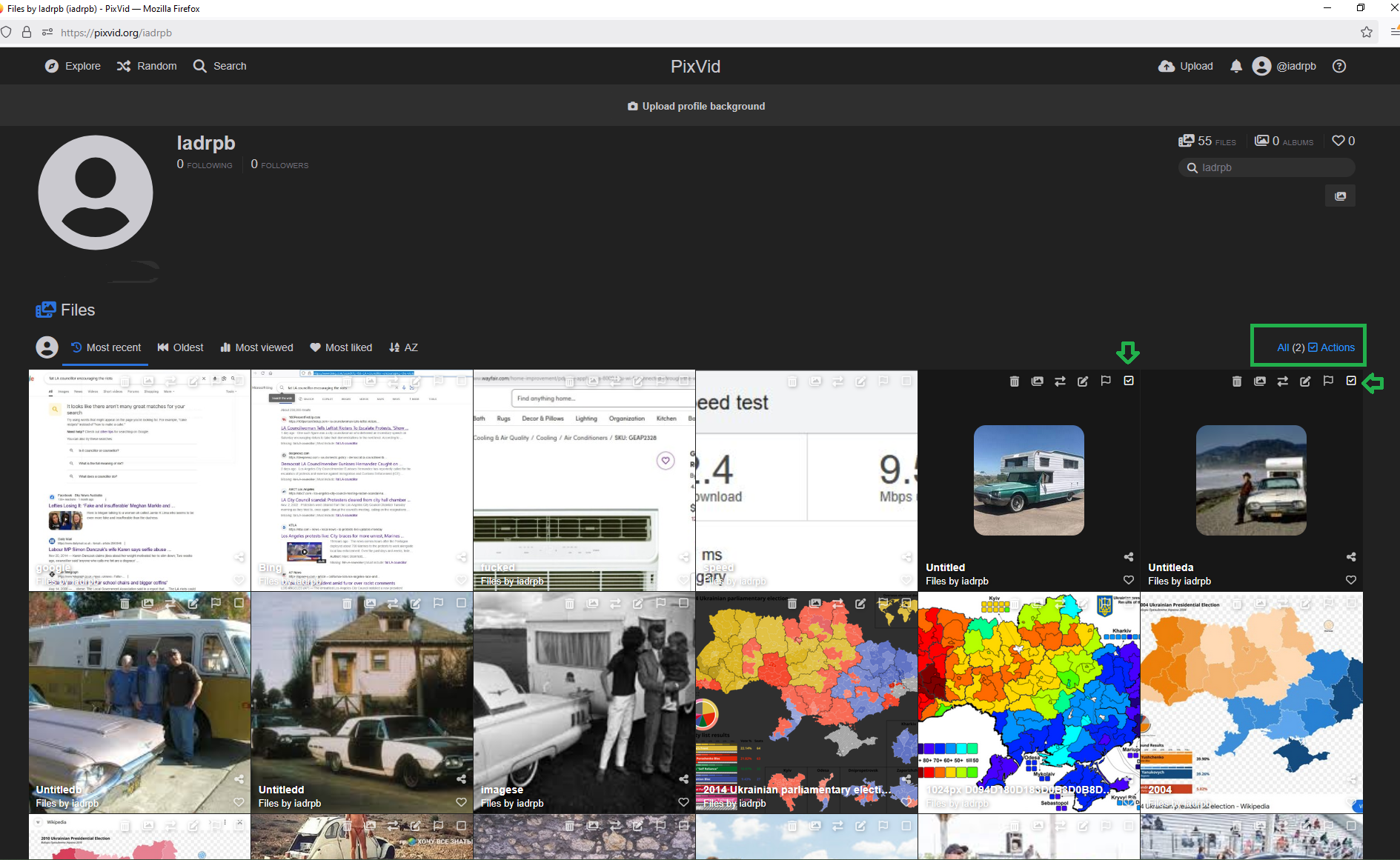Open @iadrpb account menu

[x=1284, y=66]
